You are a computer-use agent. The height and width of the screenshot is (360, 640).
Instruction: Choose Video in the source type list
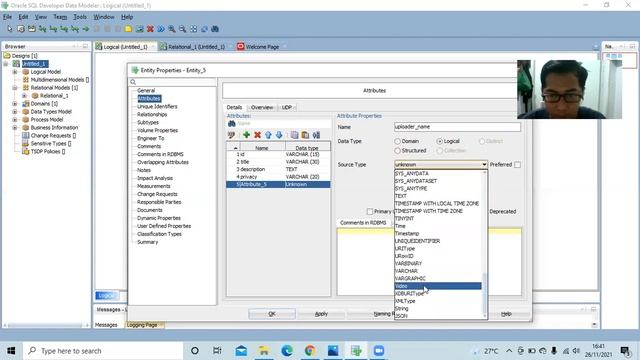(x=438, y=286)
